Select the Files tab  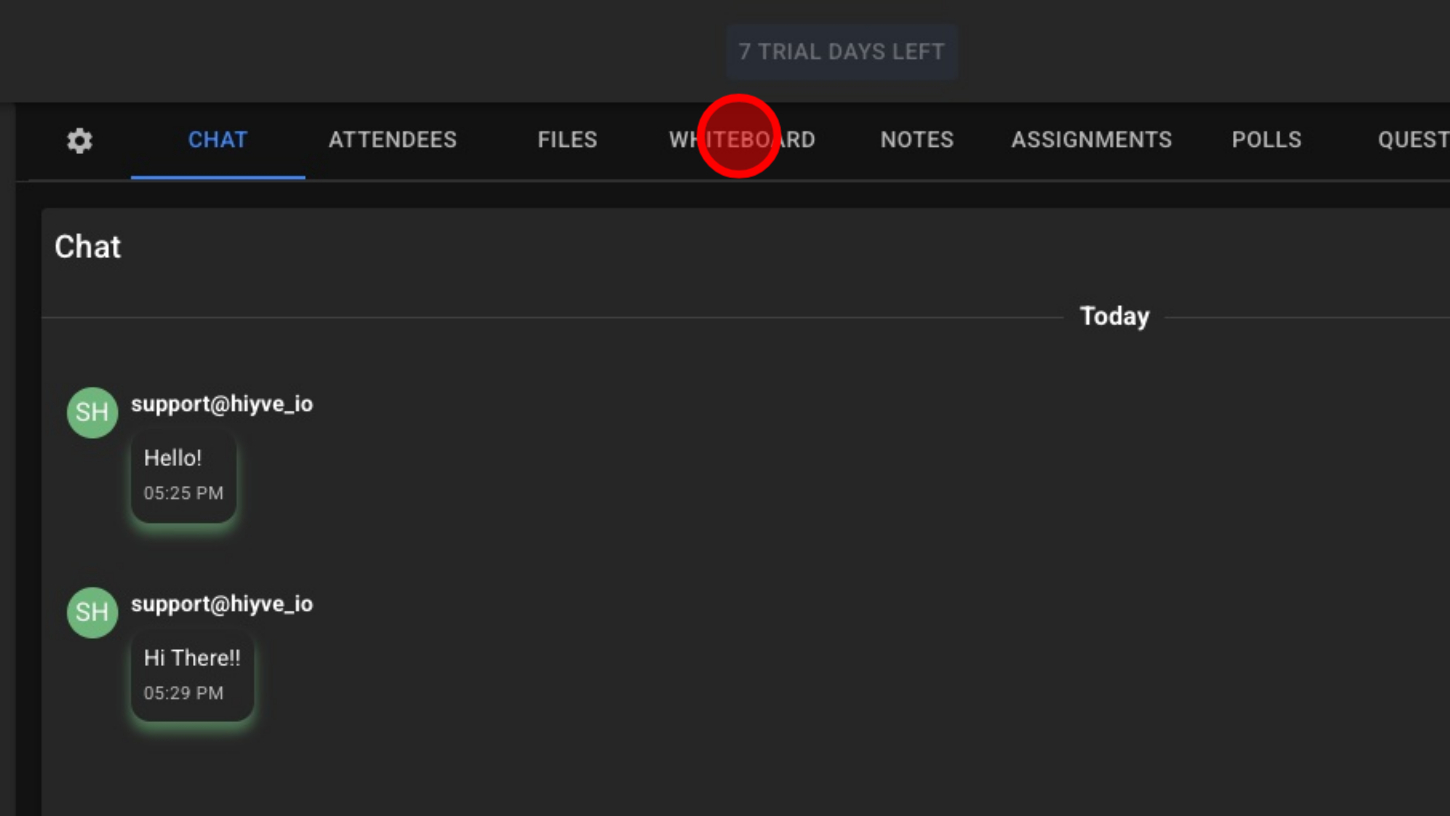click(567, 140)
